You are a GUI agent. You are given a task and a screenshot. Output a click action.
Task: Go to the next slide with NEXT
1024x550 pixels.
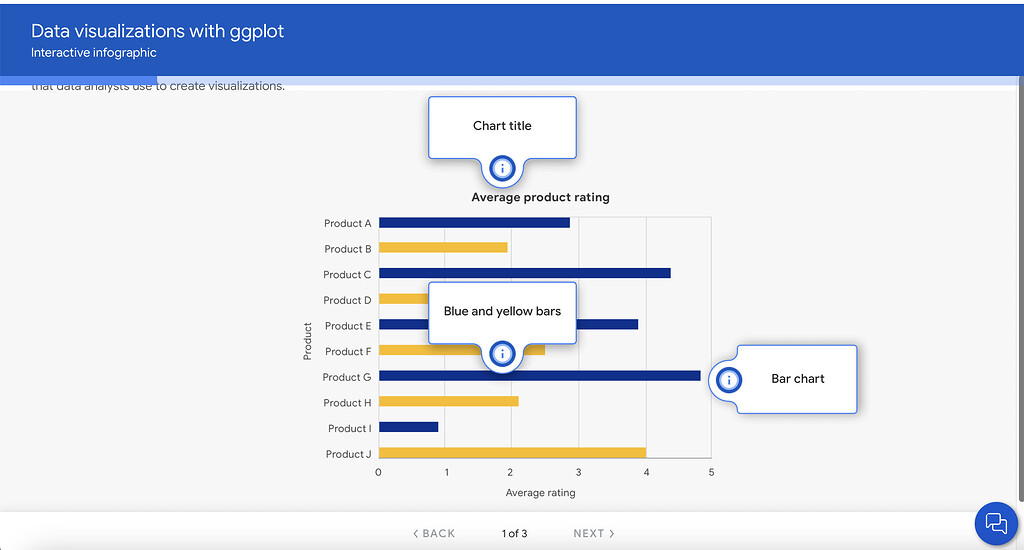pyautogui.click(x=594, y=533)
